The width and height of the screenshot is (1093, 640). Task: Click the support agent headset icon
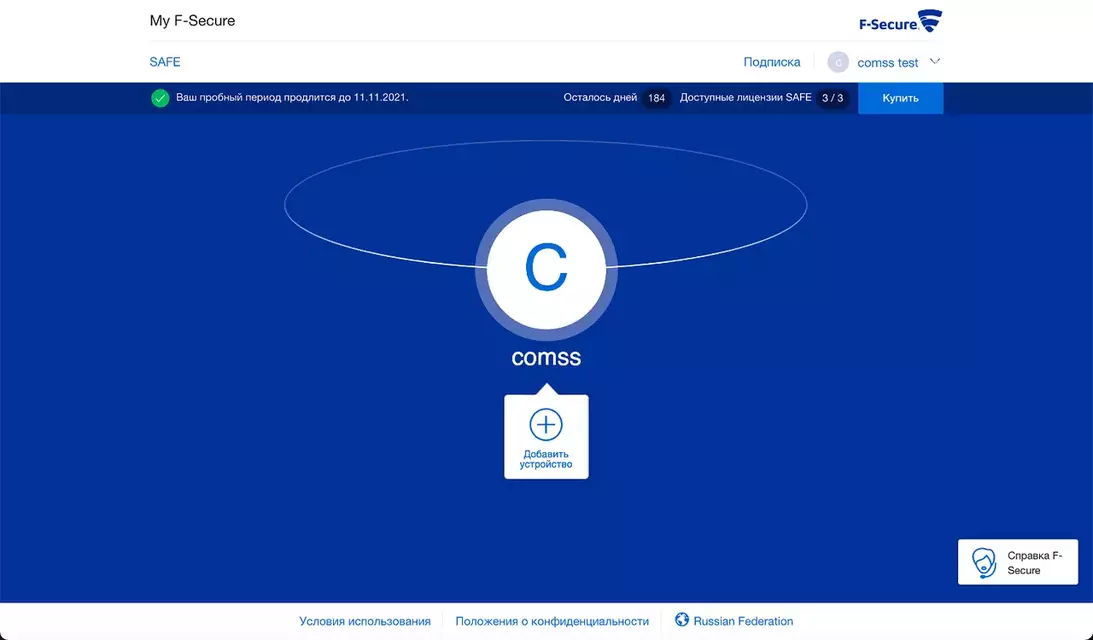pyautogui.click(x=984, y=563)
